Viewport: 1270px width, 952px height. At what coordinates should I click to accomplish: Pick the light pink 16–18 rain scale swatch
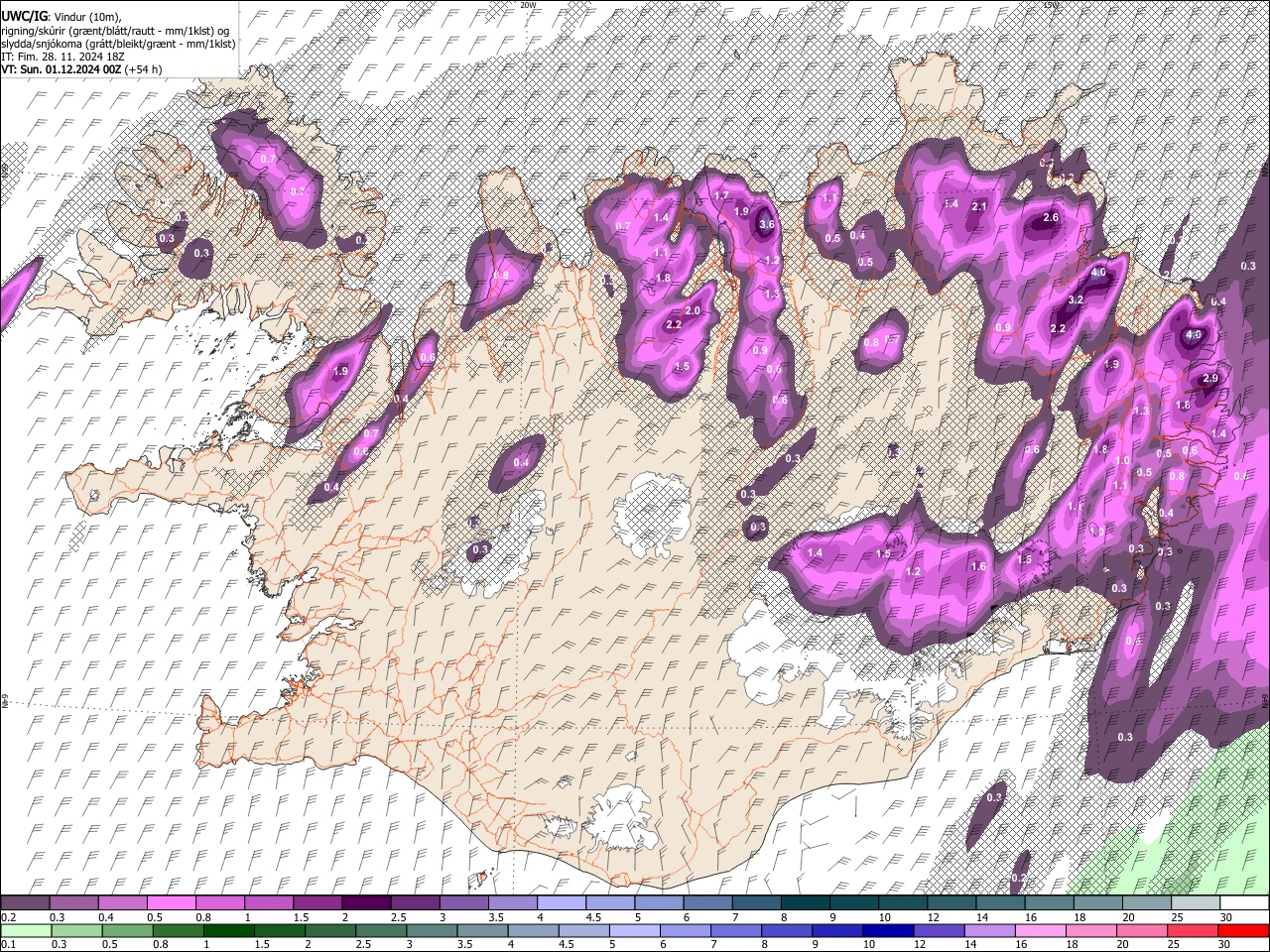pyautogui.click(x=1041, y=930)
